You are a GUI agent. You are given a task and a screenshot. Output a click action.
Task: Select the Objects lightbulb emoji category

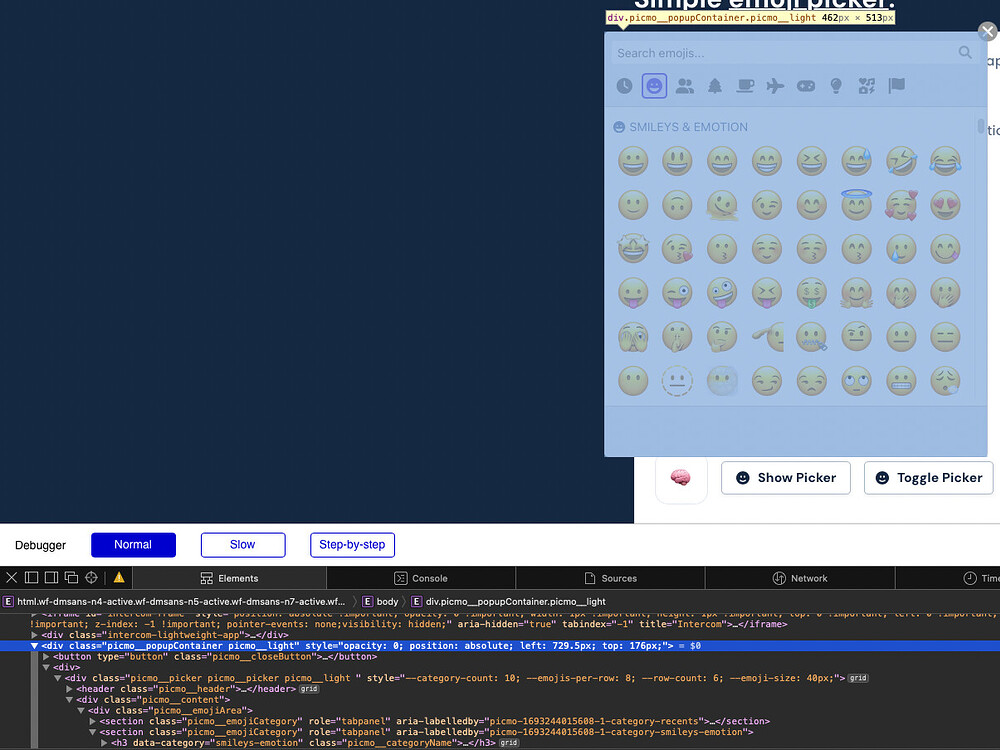[836, 85]
